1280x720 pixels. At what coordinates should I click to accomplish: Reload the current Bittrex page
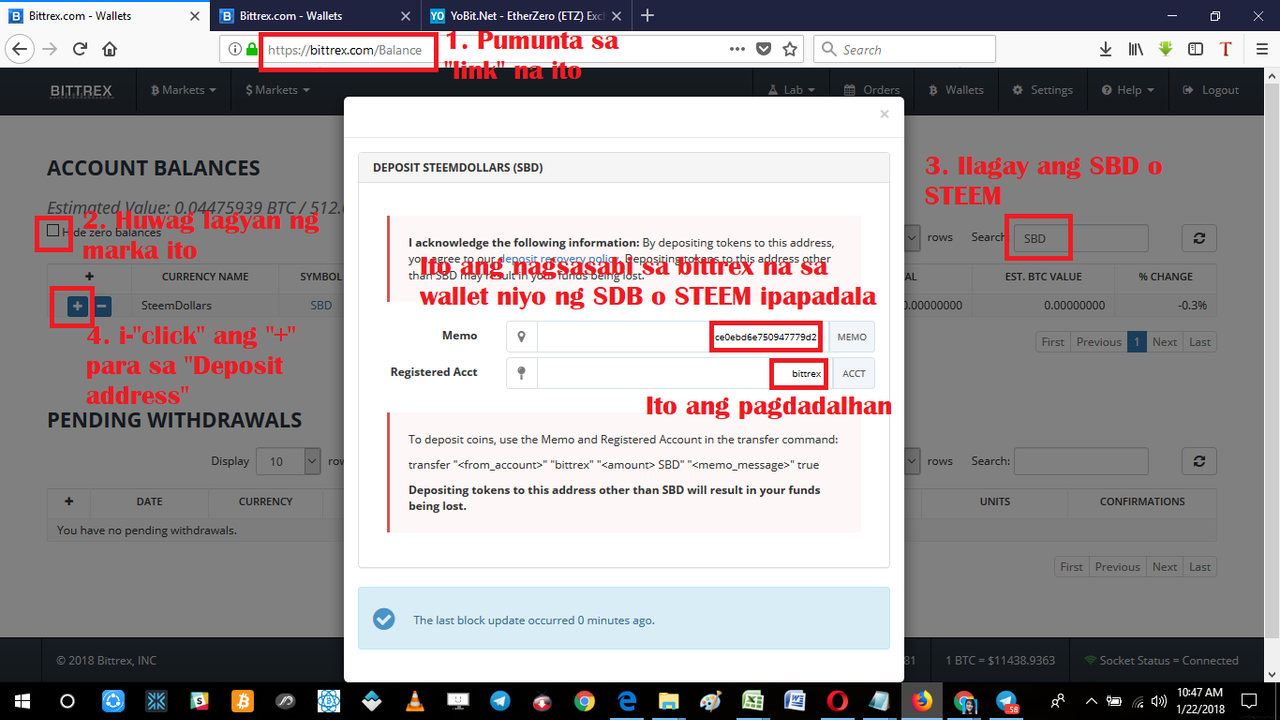80,49
